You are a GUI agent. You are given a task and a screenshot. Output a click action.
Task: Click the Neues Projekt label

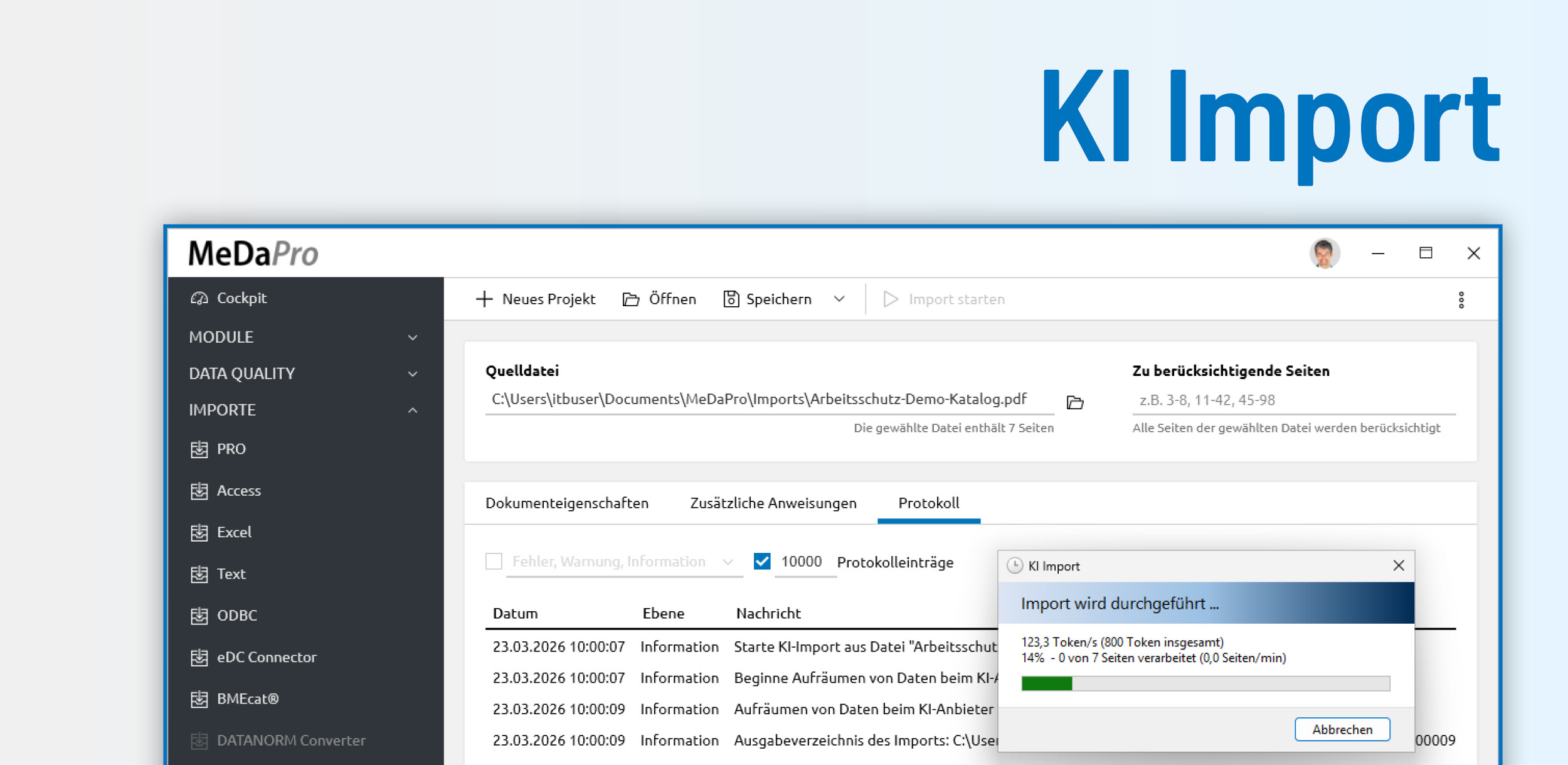[x=549, y=299]
